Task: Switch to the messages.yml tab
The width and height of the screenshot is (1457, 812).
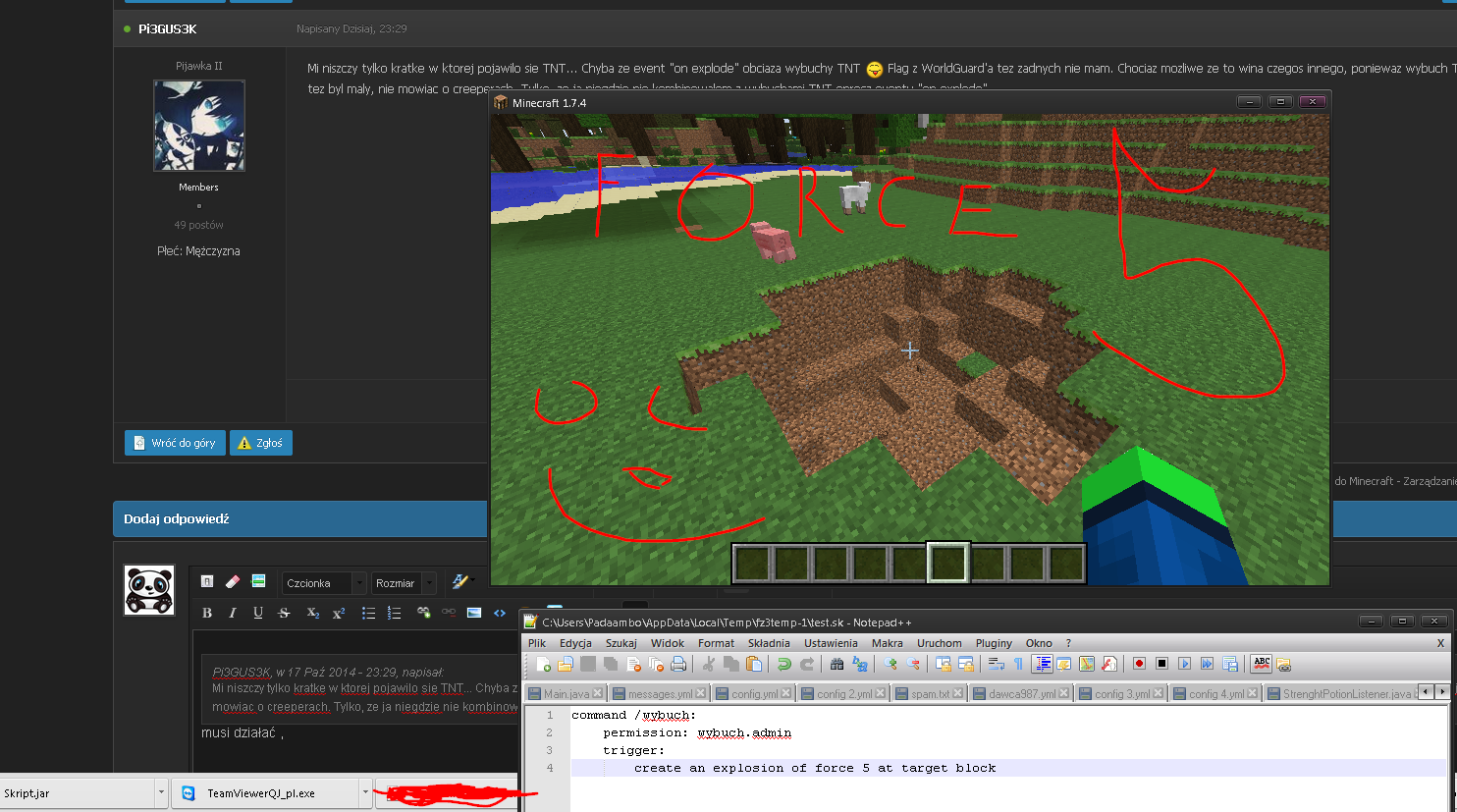Action: click(x=659, y=693)
